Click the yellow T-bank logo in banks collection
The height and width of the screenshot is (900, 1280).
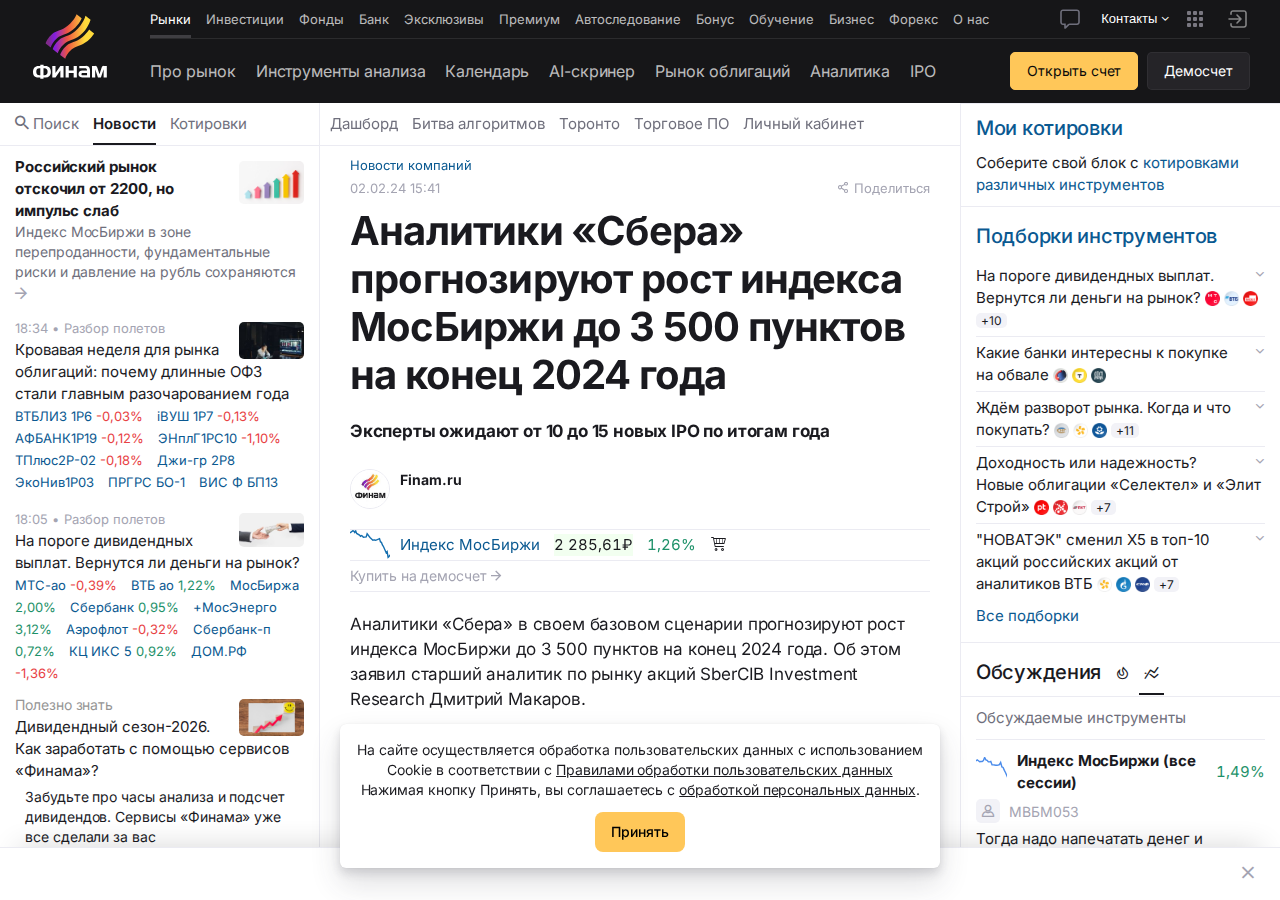[x=1079, y=375]
